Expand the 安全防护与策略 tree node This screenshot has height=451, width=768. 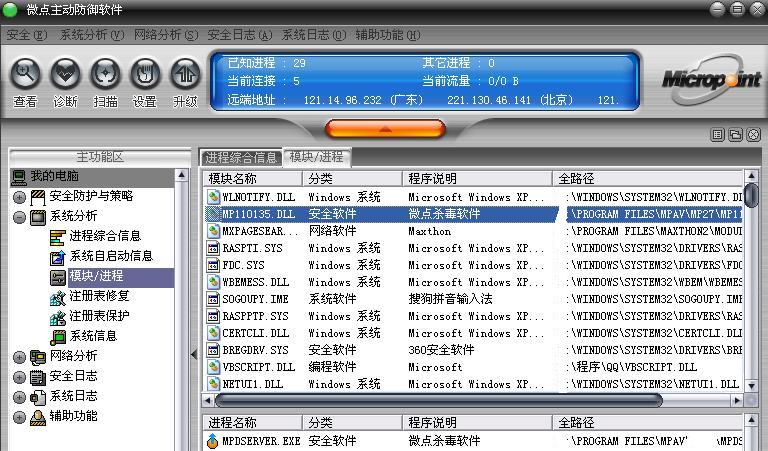click(20, 197)
